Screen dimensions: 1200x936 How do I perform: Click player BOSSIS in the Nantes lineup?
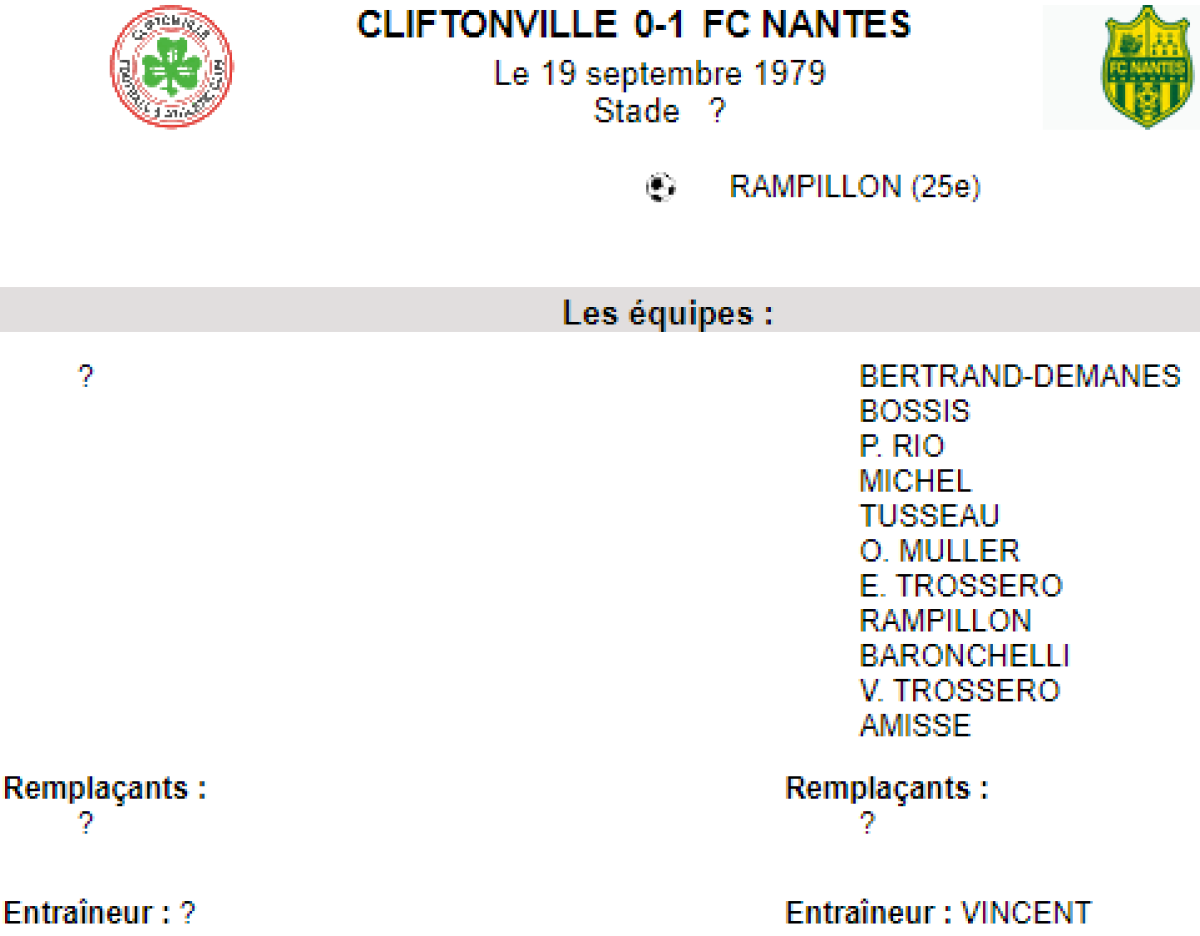tap(914, 411)
